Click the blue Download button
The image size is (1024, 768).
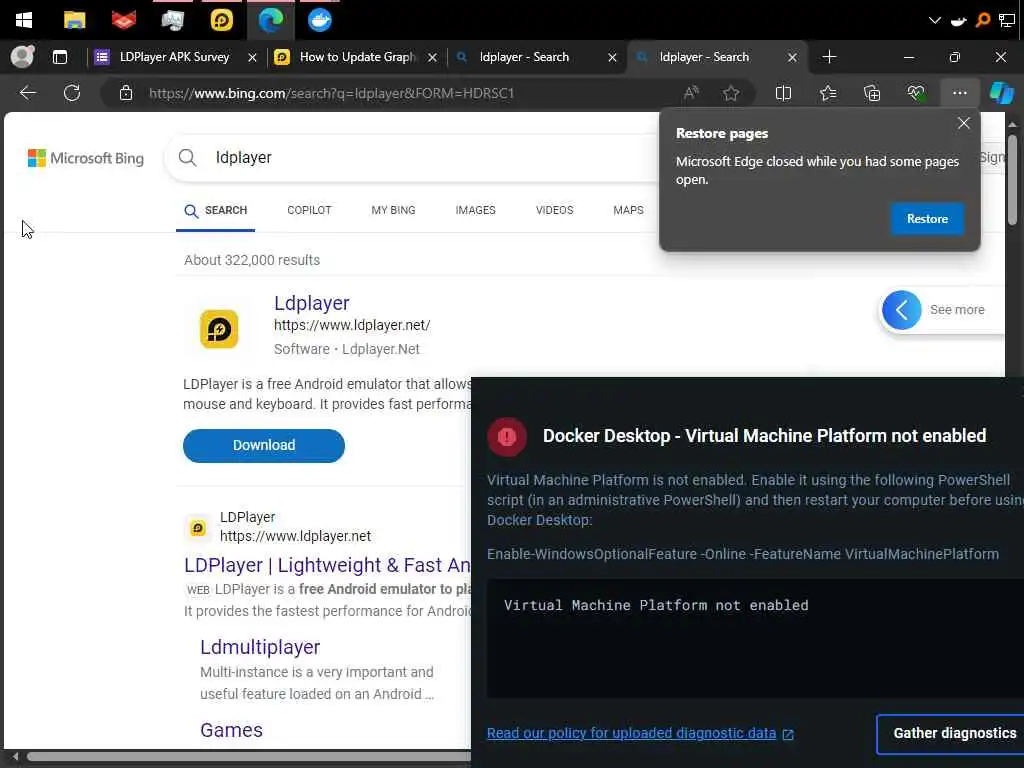tap(264, 445)
